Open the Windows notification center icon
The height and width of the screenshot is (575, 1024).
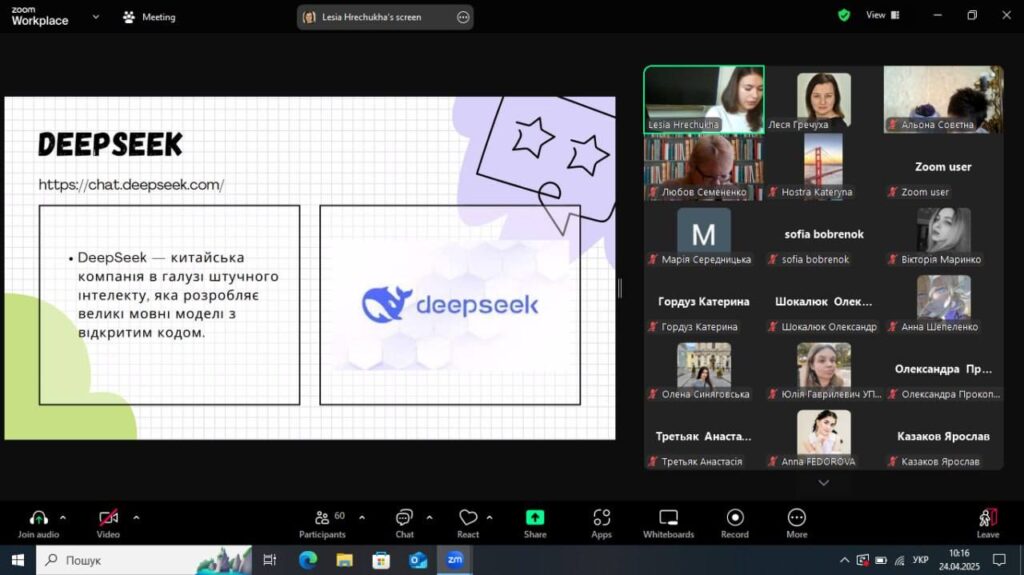pyautogui.click(x=999, y=560)
